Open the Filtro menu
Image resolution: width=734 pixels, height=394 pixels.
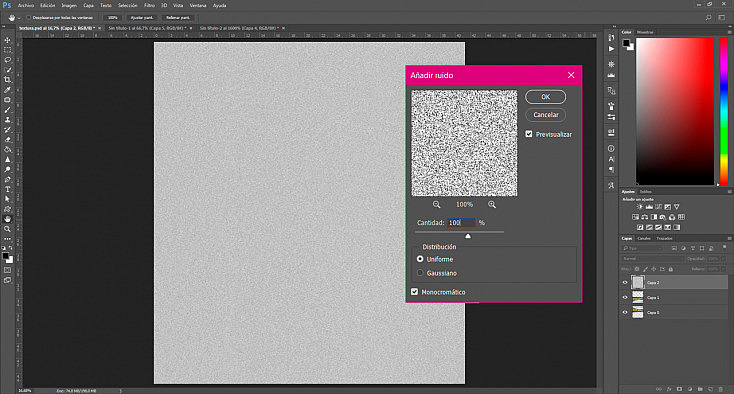149,6
